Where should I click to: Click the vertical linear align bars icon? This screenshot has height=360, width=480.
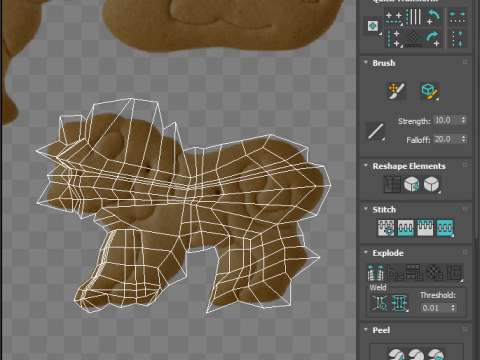tap(413, 17)
